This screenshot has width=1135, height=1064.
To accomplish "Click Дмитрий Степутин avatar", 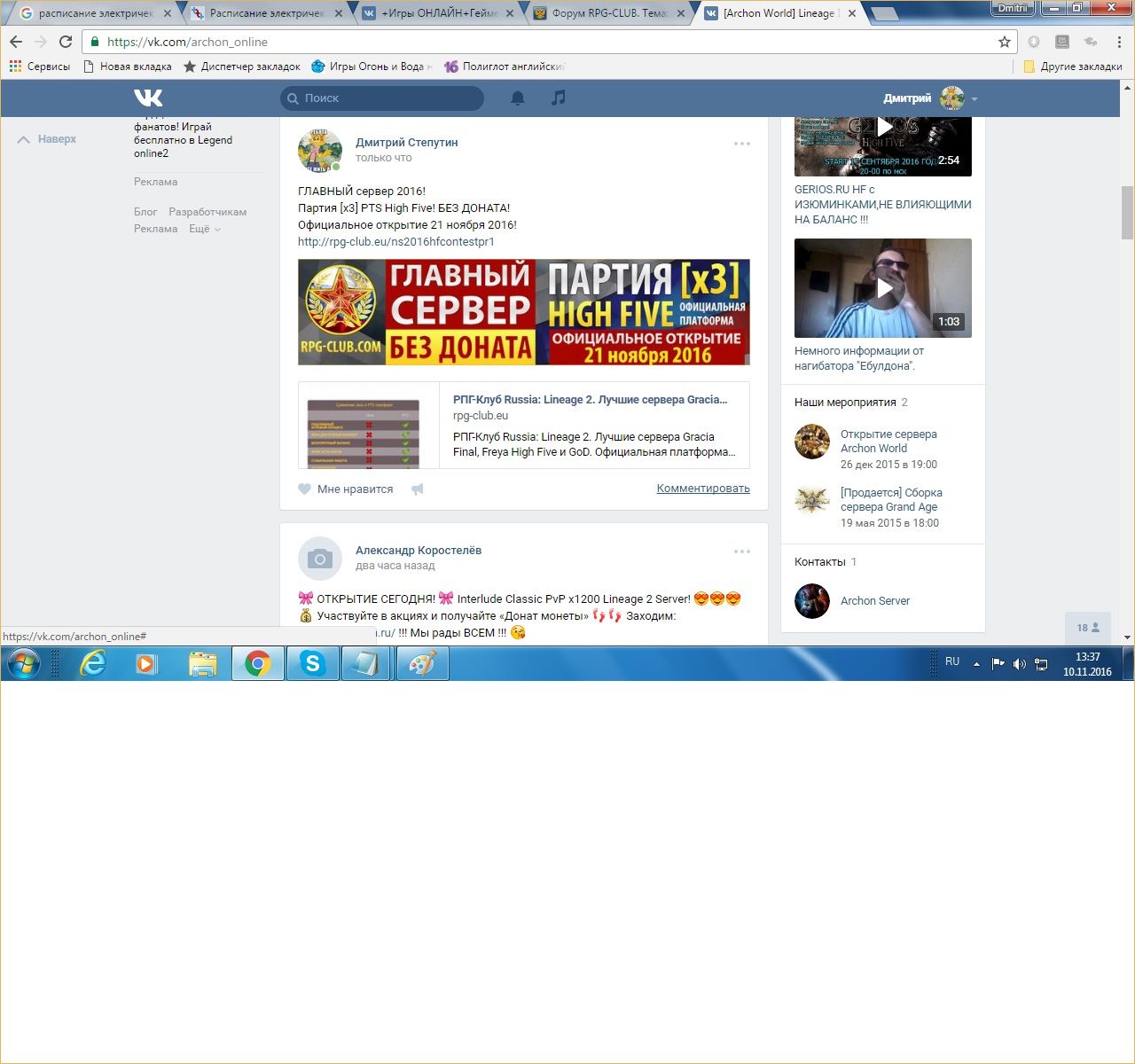I will tap(320, 150).
